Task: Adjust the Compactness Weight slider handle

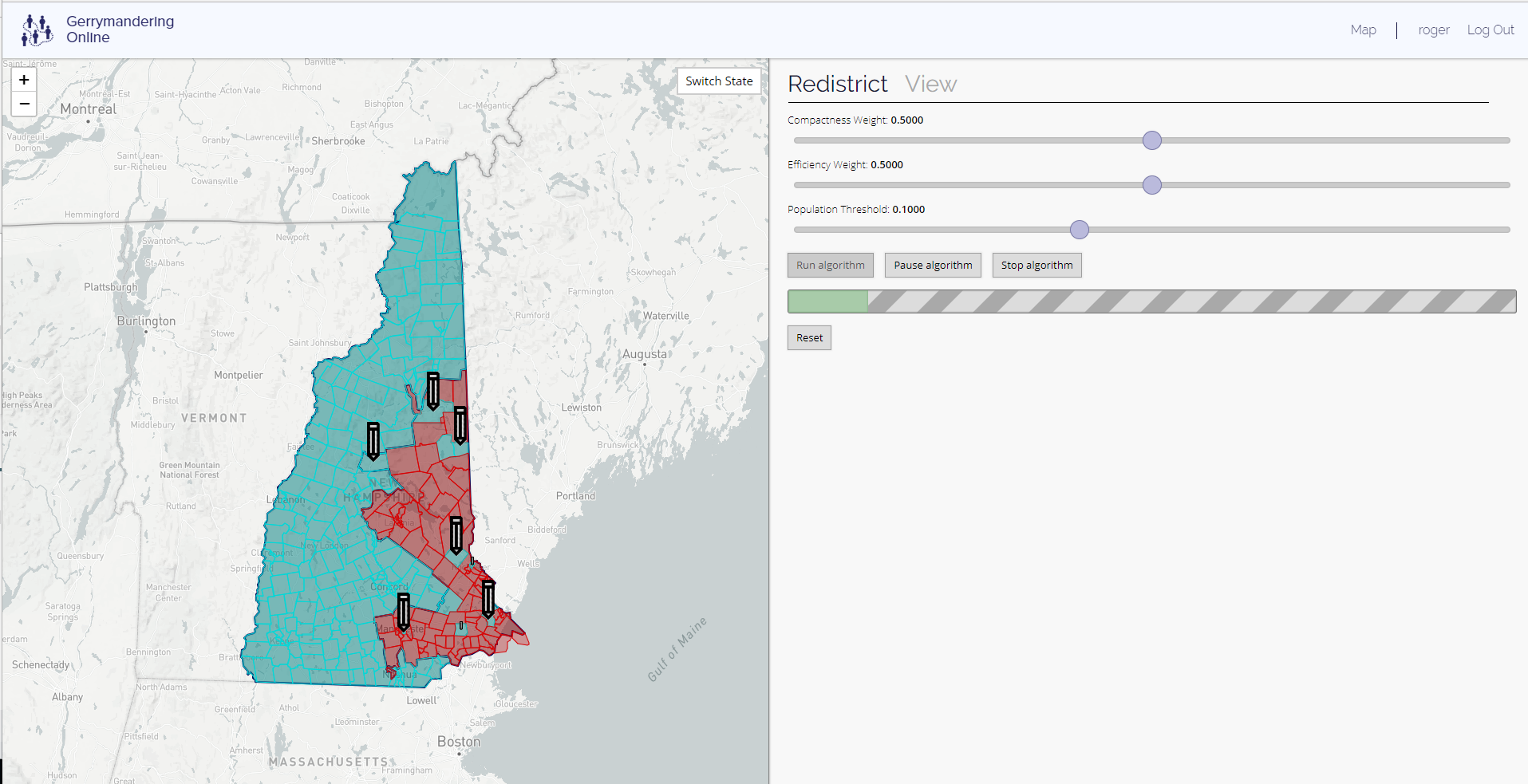Action: (x=1151, y=140)
